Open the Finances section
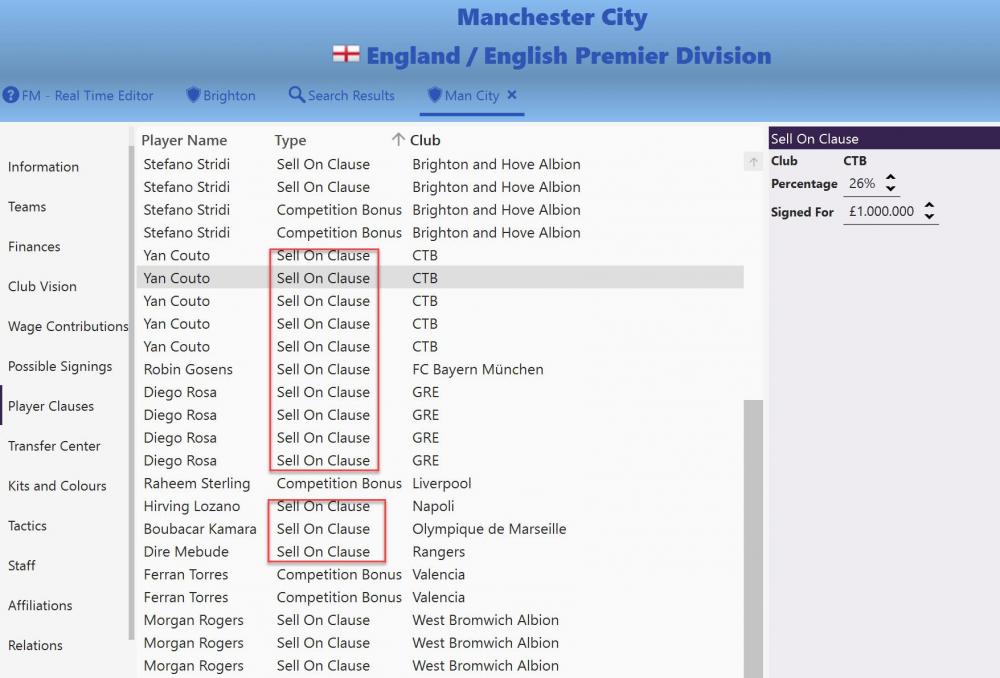 pos(34,246)
